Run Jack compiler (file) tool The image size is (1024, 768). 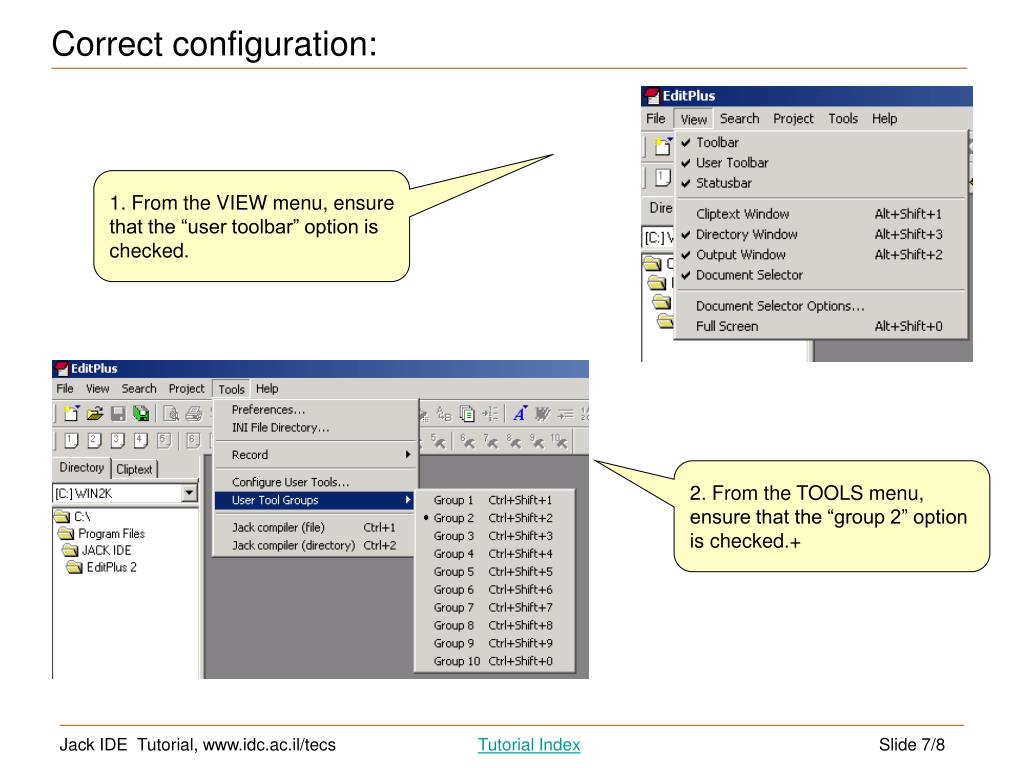coord(315,527)
